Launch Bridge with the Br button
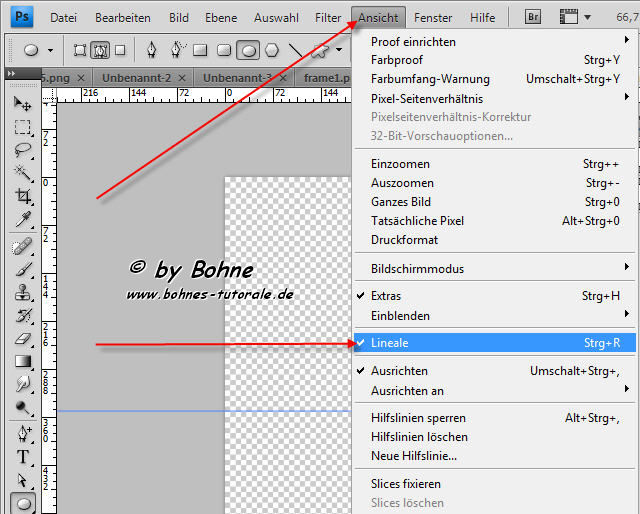Viewport: 640px width, 514px height. pos(533,18)
